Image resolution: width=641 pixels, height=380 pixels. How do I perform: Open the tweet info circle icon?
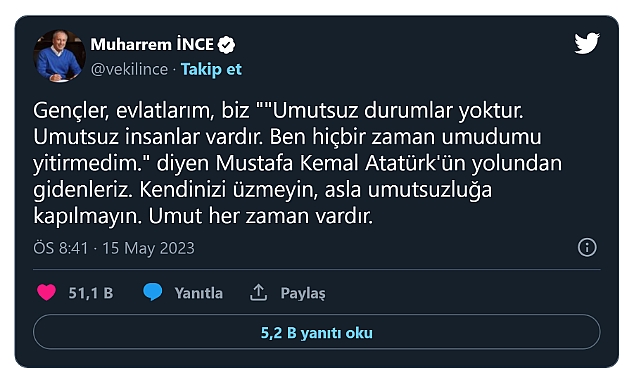click(587, 248)
